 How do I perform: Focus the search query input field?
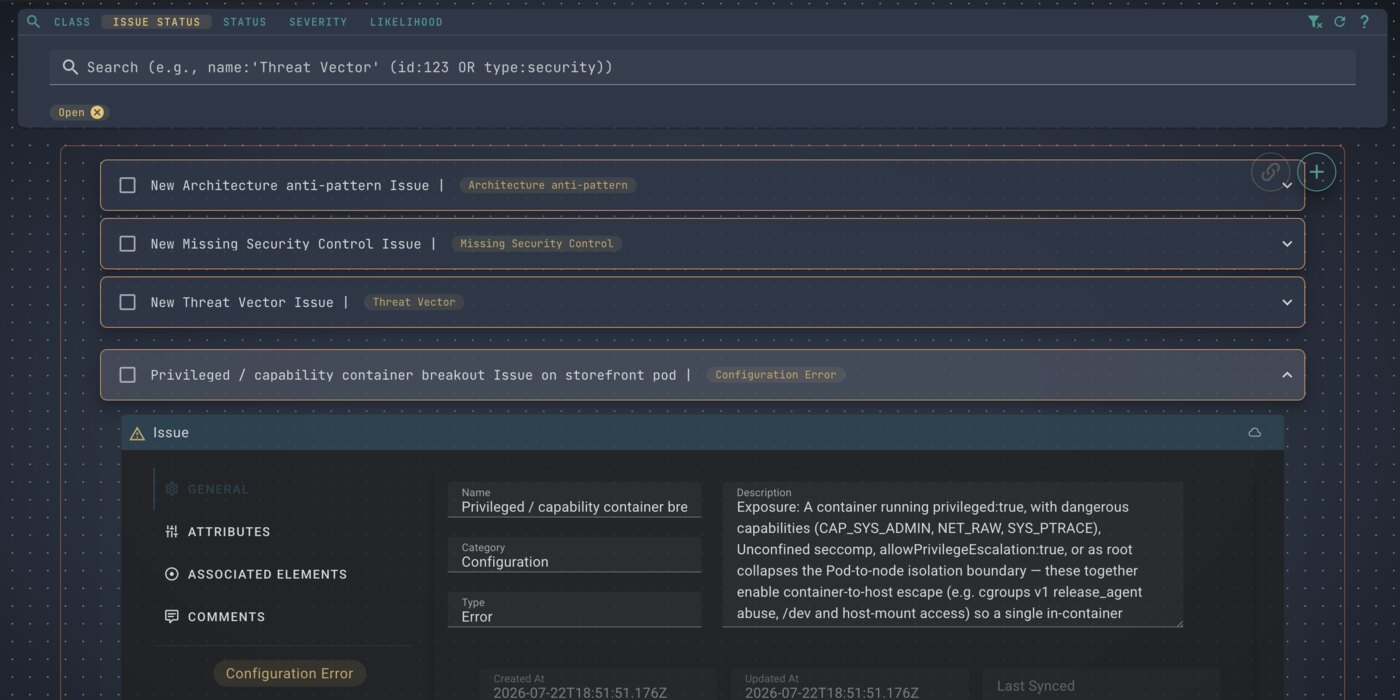(702, 67)
